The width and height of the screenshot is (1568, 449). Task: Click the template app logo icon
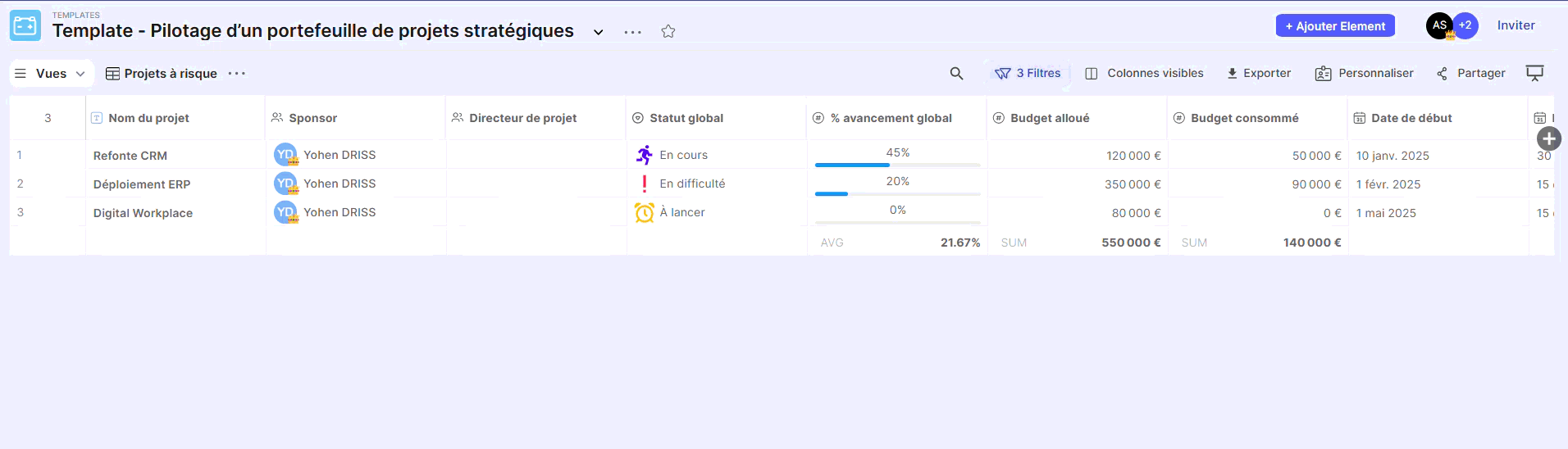25,26
